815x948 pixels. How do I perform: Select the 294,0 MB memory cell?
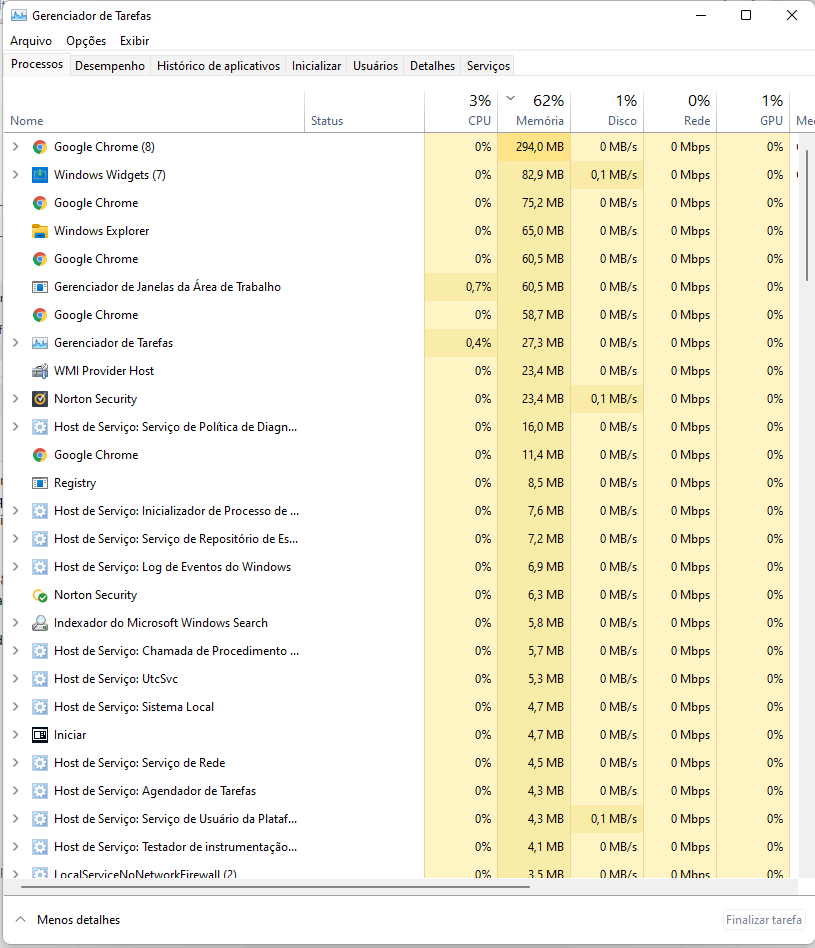click(534, 147)
